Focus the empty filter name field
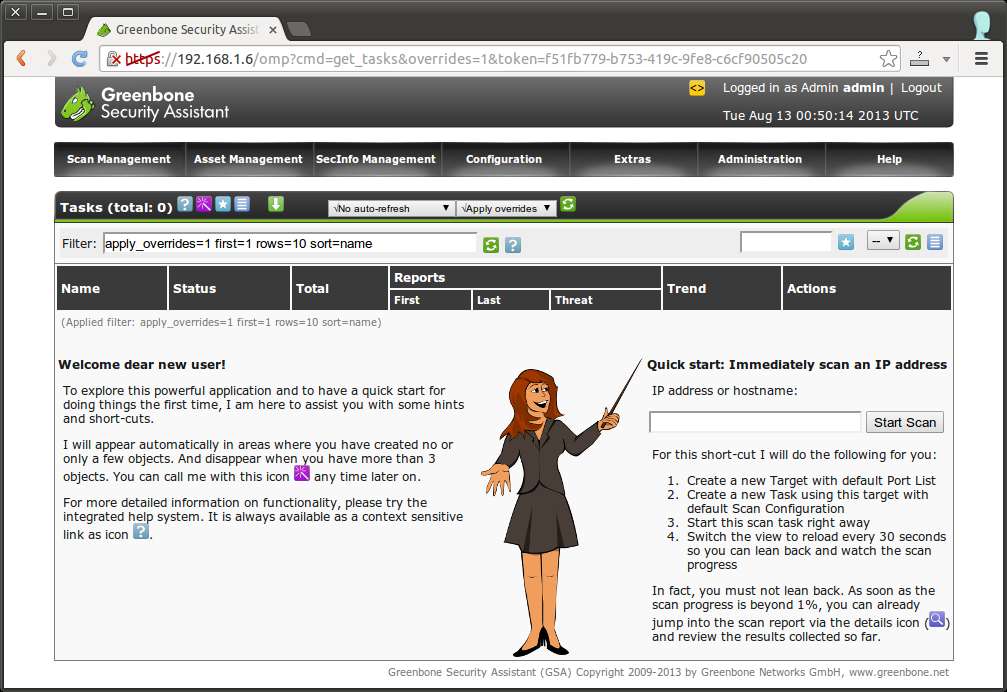The width and height of the screenshot is (1007, 692). [x=786, y=242]
